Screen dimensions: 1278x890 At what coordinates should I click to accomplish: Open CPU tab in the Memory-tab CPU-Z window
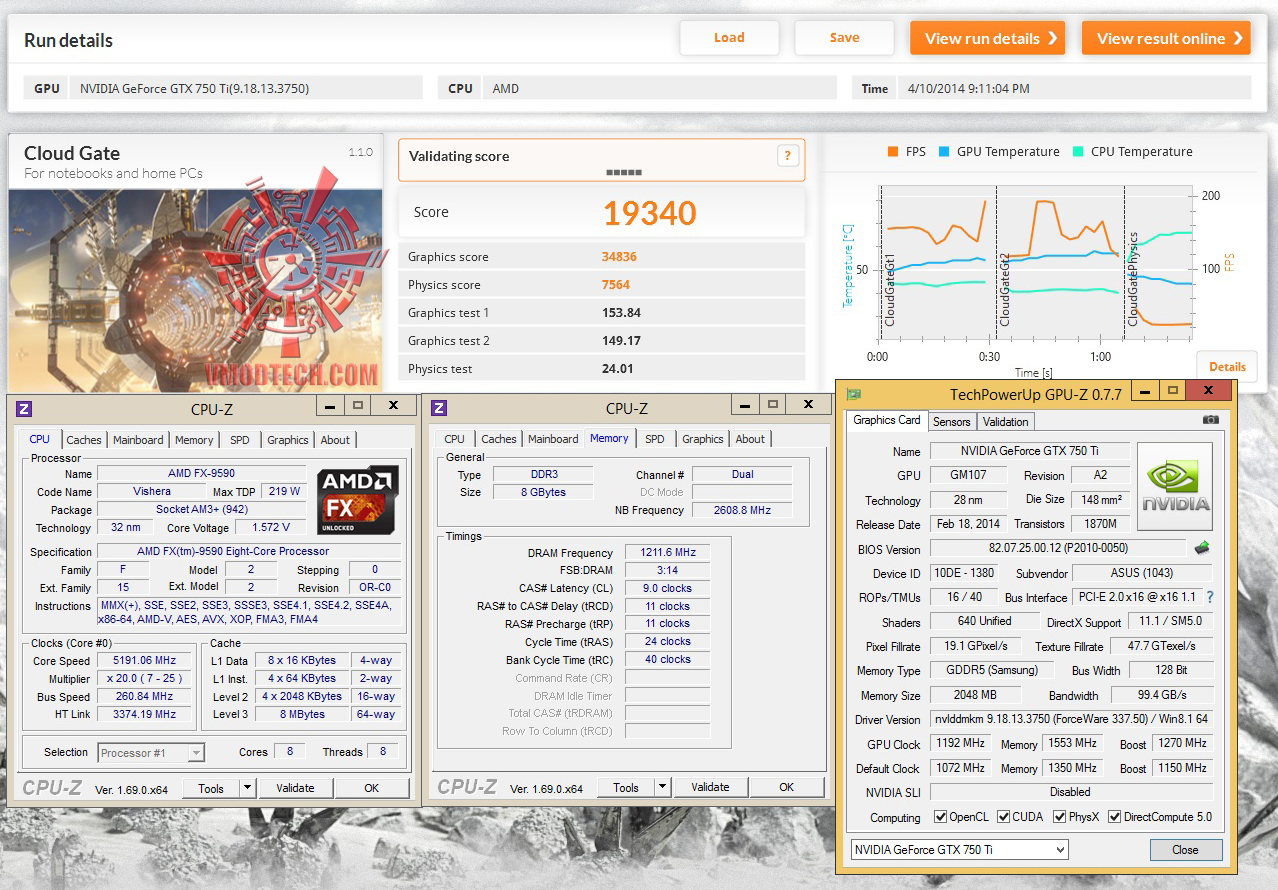(454, 439)
